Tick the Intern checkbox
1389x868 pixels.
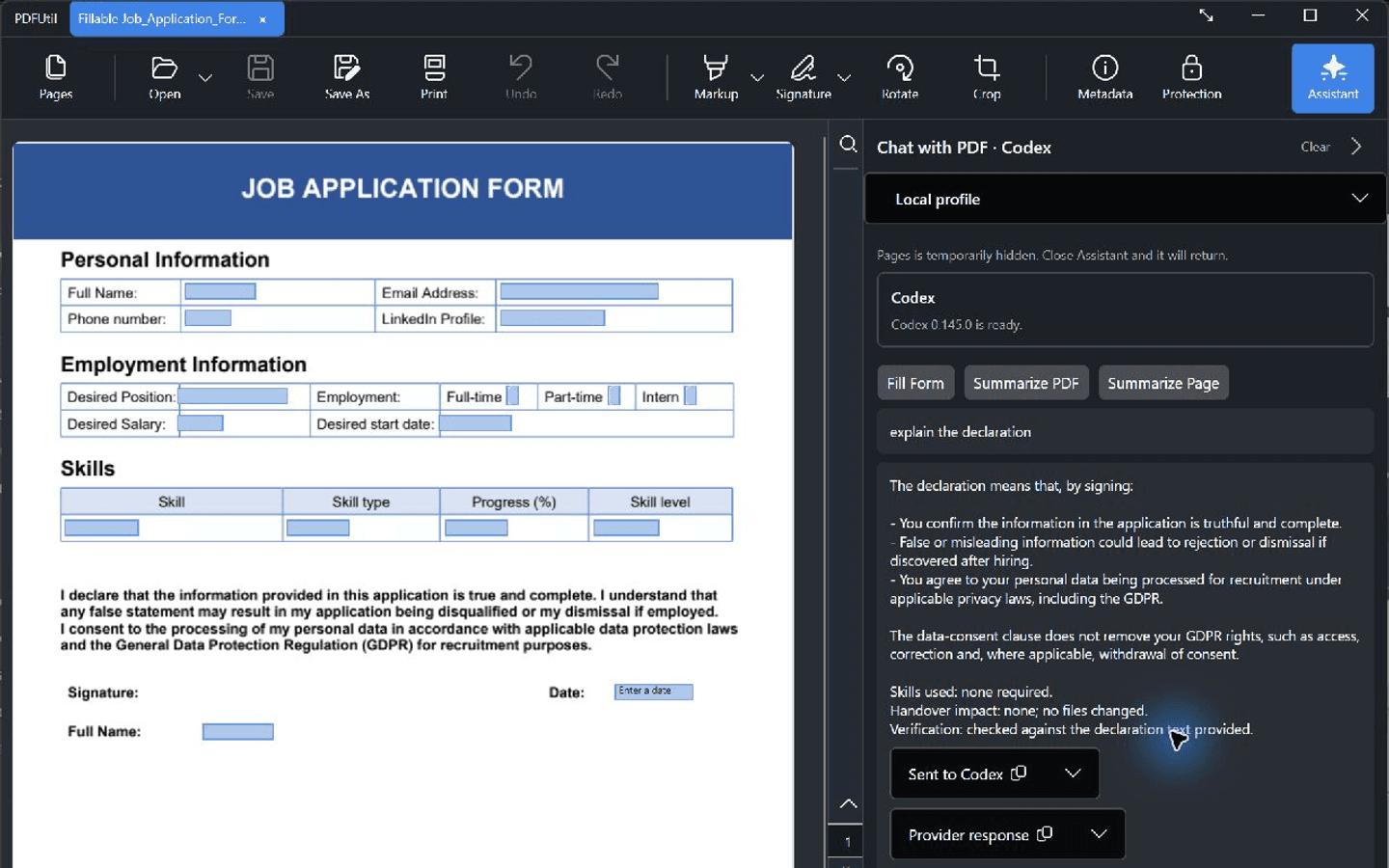[x=690, y=395]
